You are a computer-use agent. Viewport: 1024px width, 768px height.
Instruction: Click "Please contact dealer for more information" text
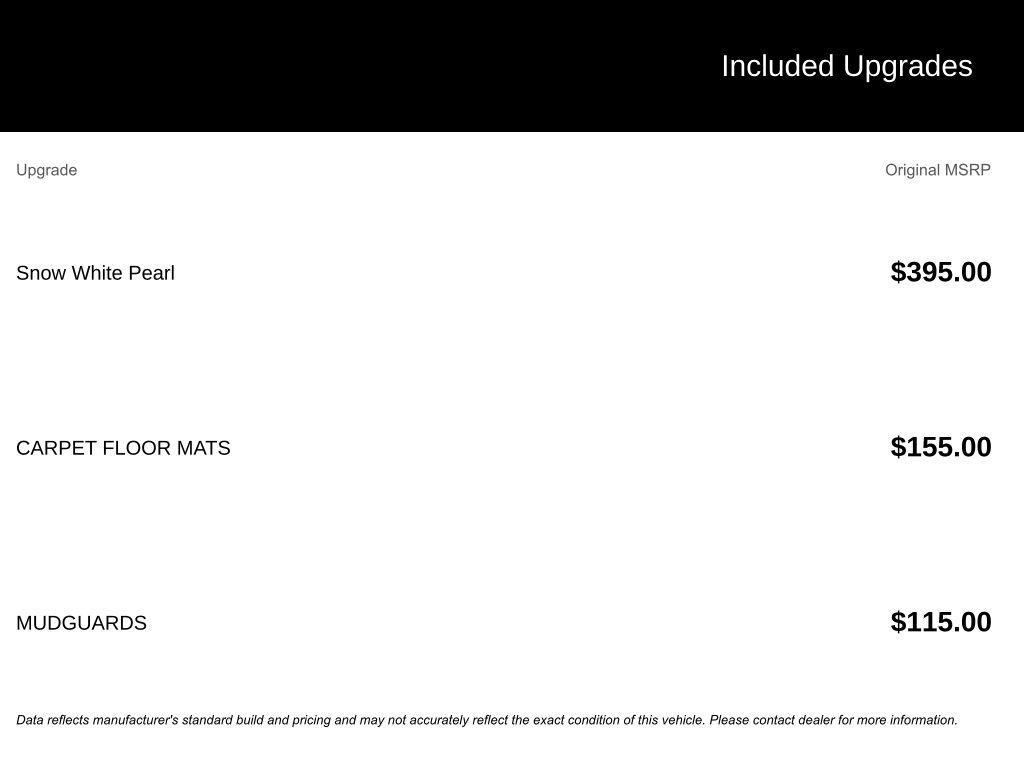coord(833,720)
